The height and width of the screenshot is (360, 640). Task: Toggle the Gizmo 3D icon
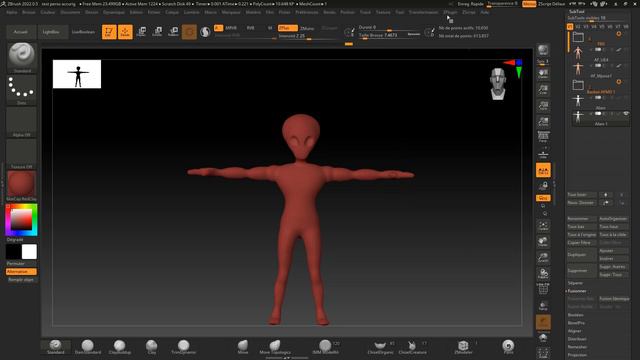tap(189, 31)
